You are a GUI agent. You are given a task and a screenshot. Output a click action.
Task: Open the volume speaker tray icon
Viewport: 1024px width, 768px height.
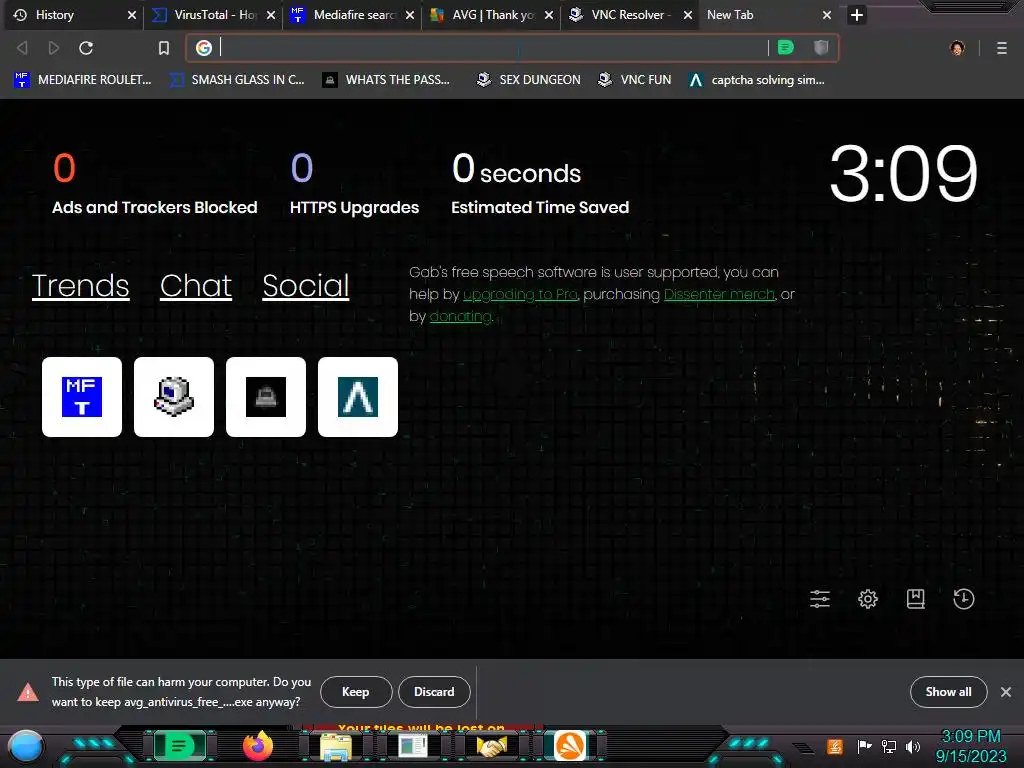pyautogui.click(x=913, y=746)
